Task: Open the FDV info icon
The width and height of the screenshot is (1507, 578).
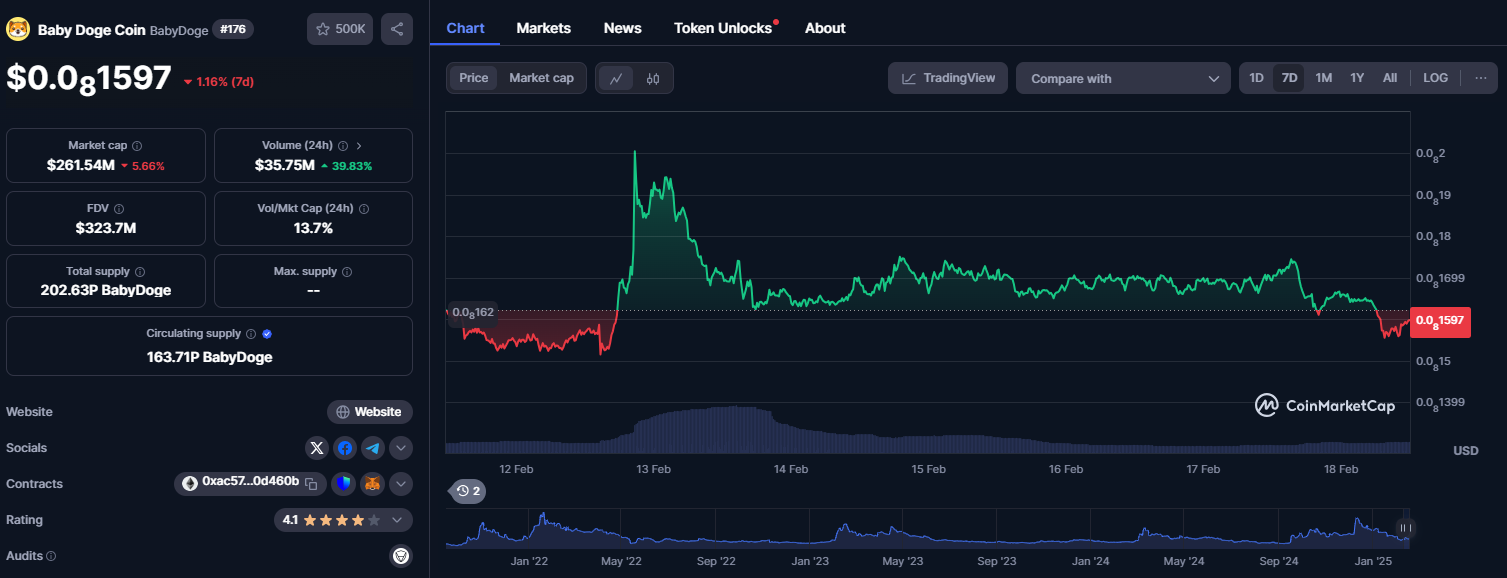Action: pyautogui.click(x=119, y=209)
